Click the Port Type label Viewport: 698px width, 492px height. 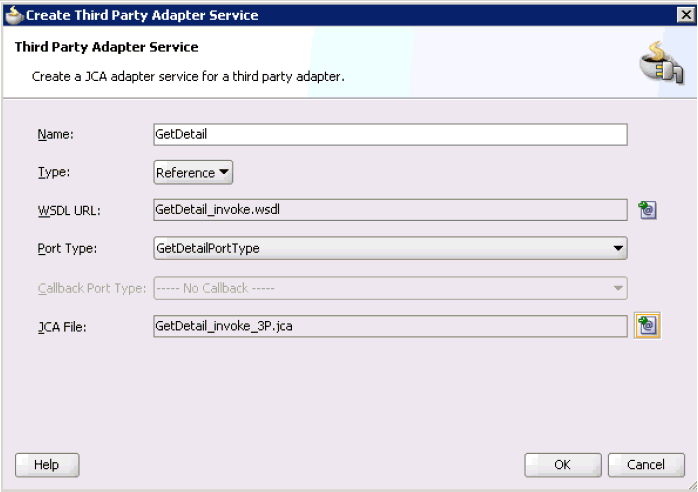click(67, 248)
